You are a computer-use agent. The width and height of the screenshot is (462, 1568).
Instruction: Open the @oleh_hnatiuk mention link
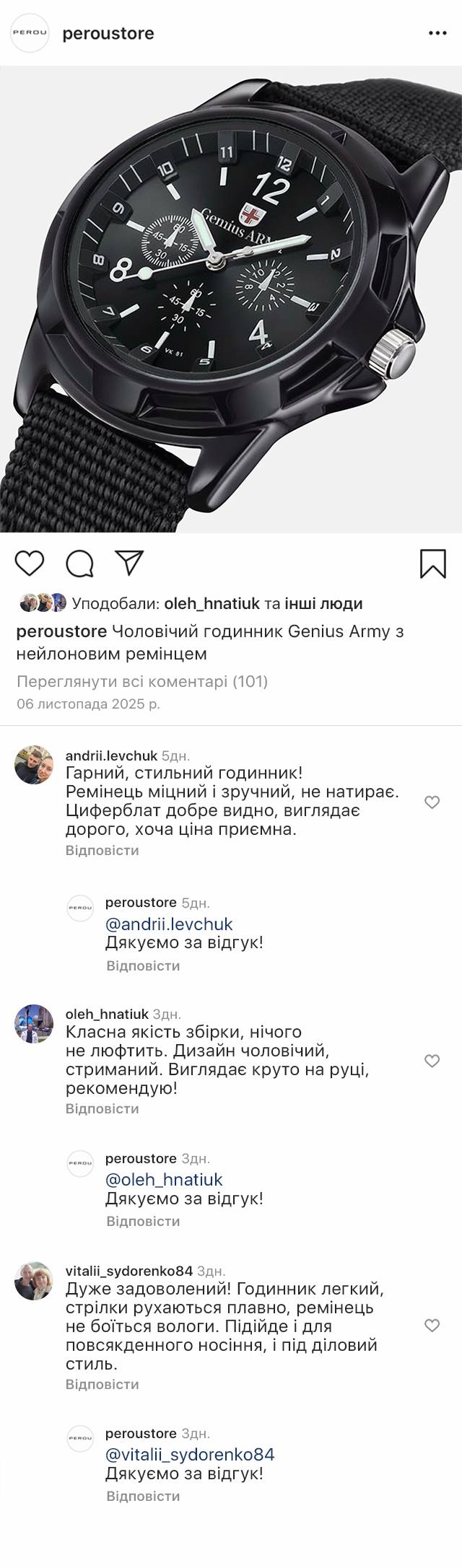click(x=164, y=1179)
